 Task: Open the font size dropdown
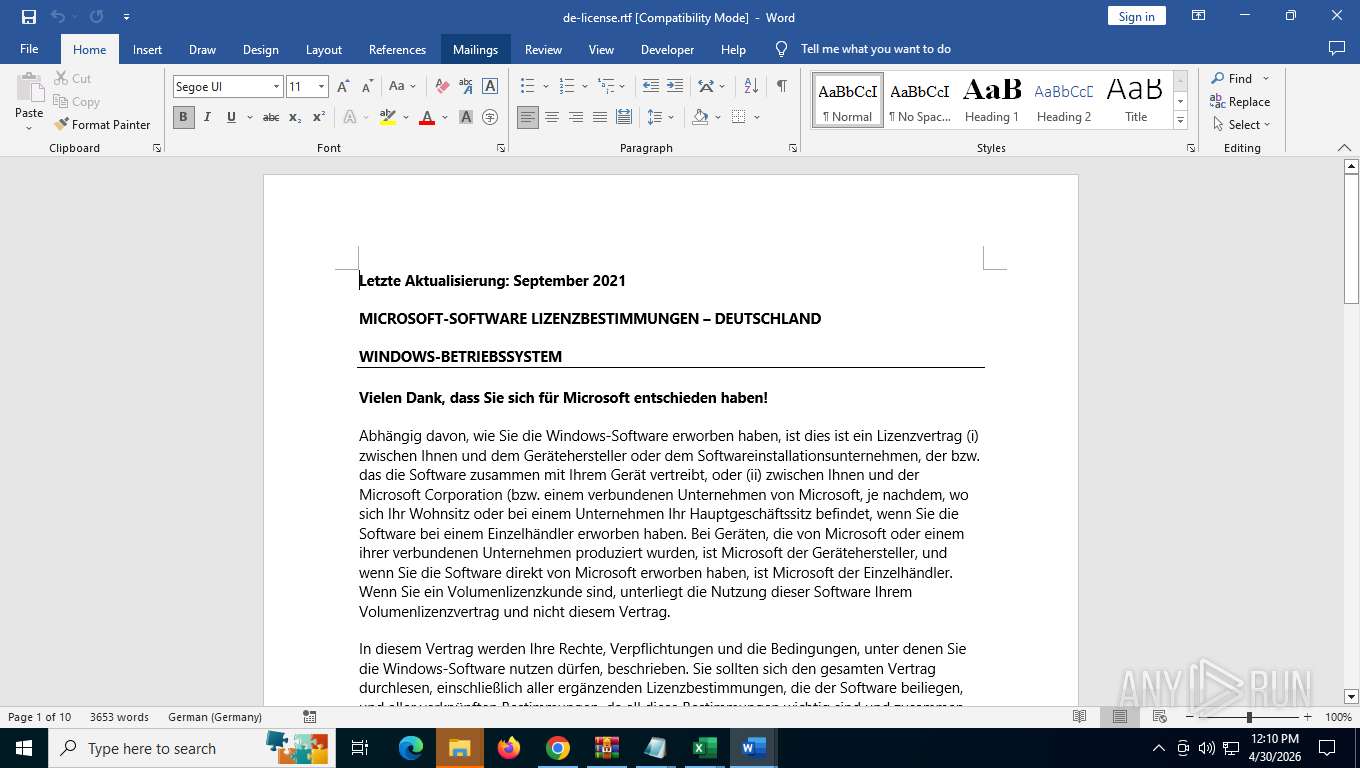coord(321,87)
